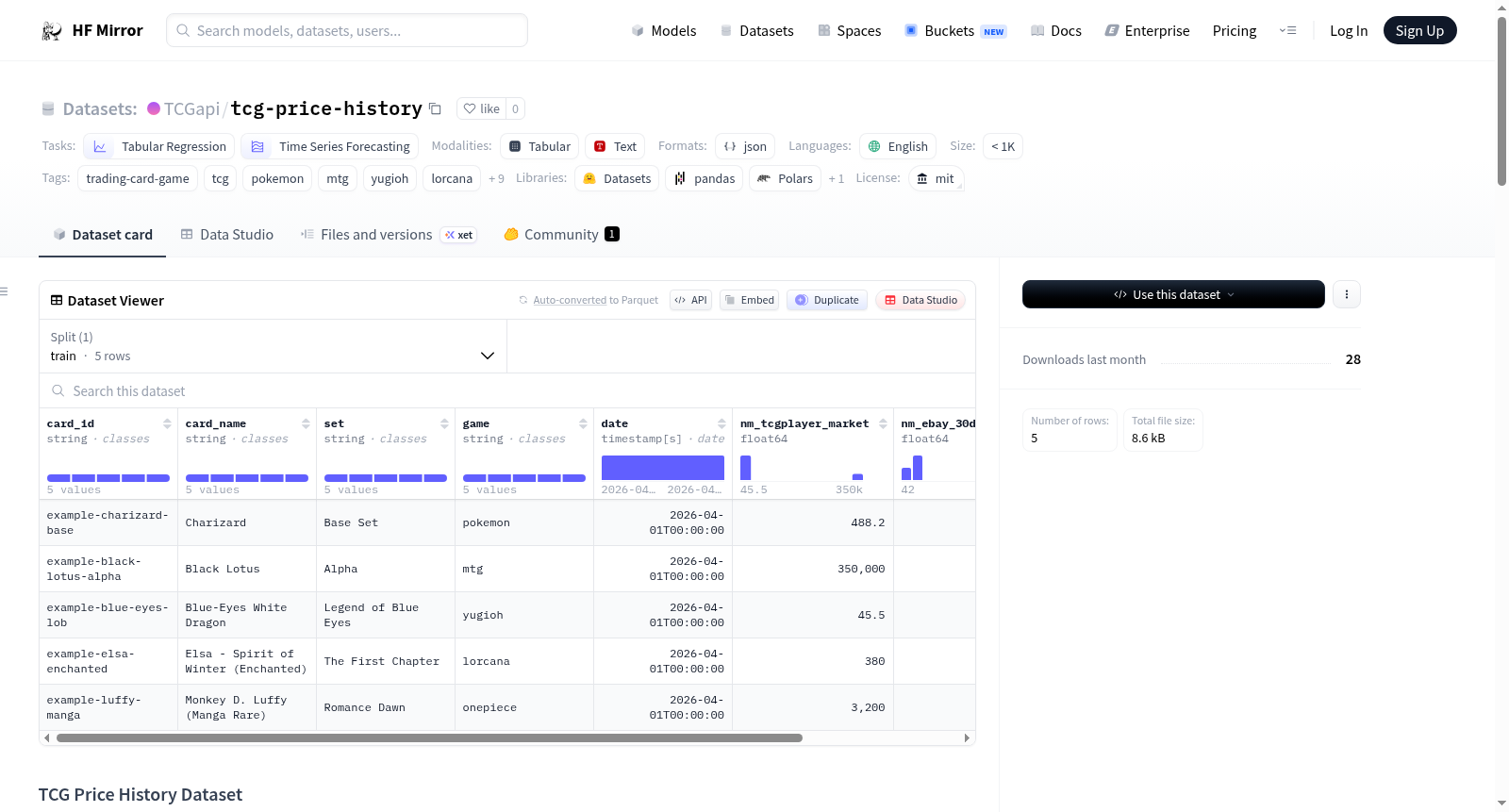The height and width of the screenshot is (812, 1509).
Task: Open the three-dot menu beside Use this dataset
Action: [x=1347, y=294]
